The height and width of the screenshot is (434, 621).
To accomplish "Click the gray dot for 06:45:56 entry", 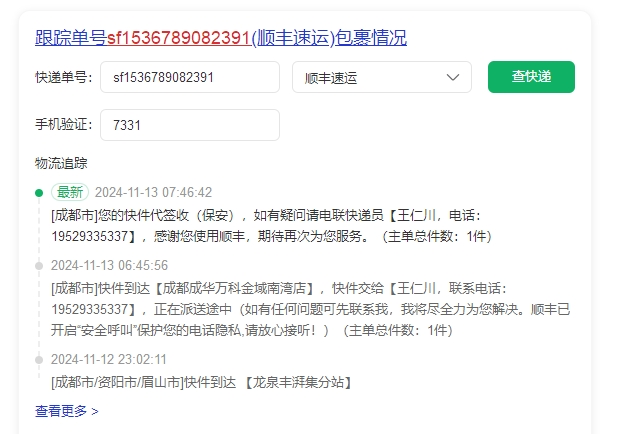I will tap(39, 266).
